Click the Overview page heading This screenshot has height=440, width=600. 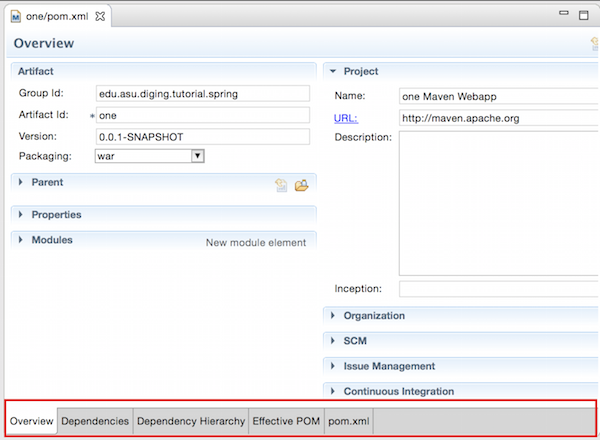tap(44, 43)
